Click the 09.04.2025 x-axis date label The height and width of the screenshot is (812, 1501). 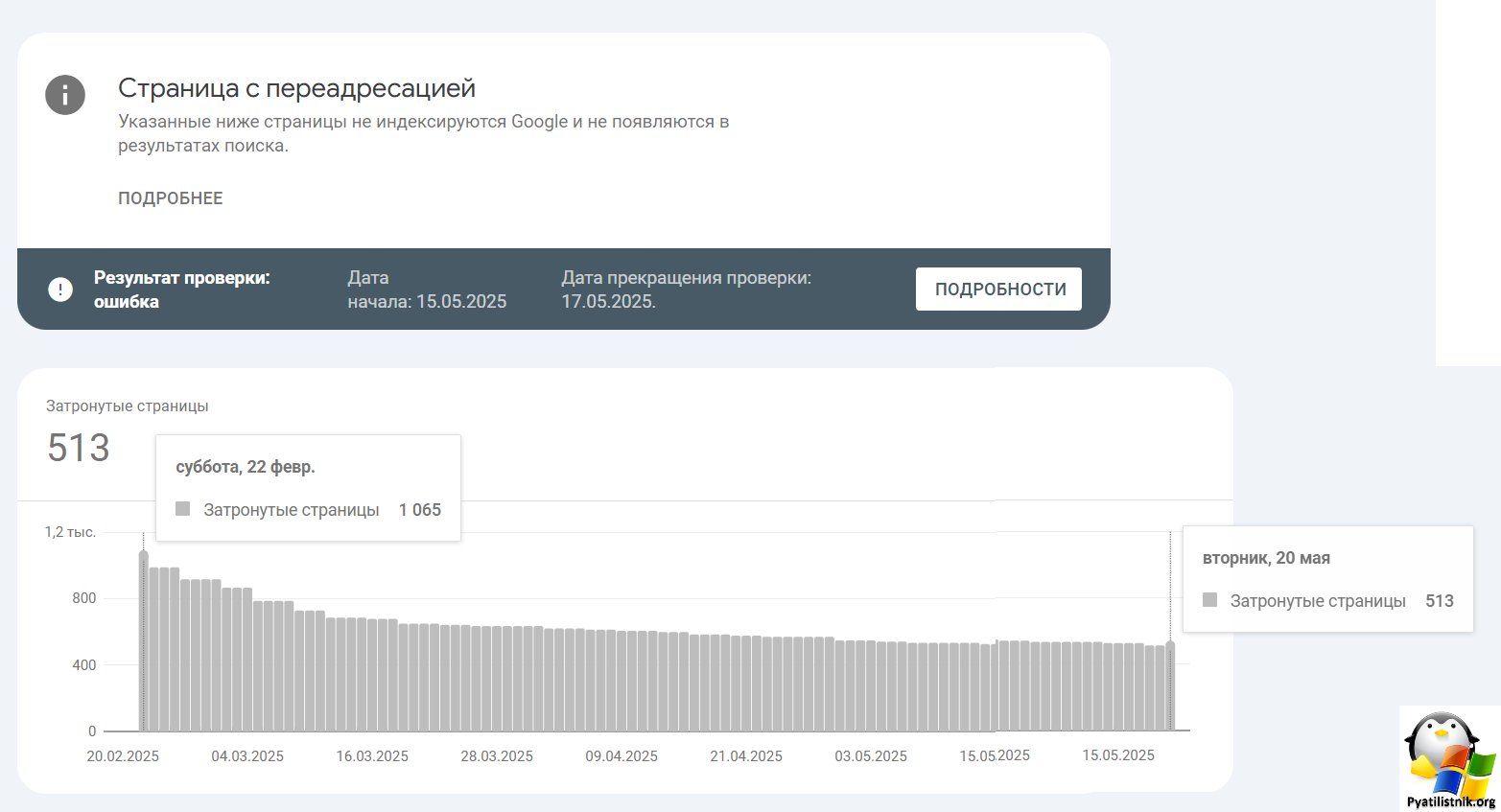click(x=622, y=756)
